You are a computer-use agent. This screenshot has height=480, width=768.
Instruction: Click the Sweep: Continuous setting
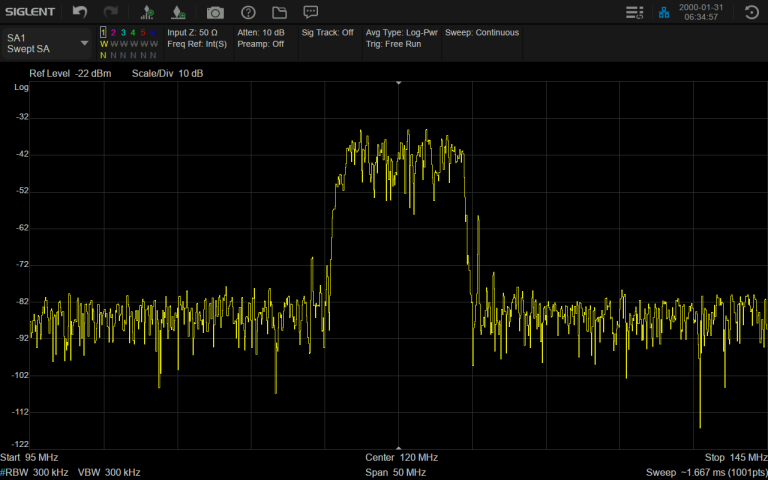coord(482,32)
